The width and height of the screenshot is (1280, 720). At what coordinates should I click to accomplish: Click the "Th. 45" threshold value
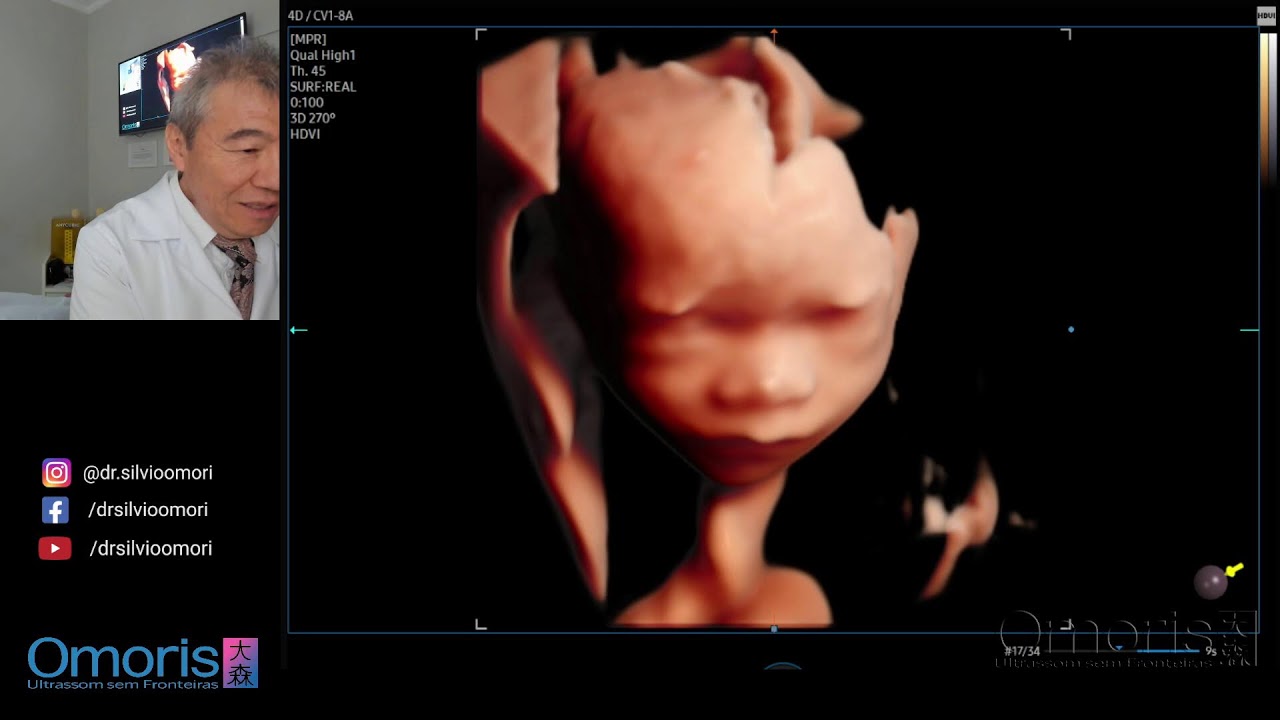click(308, 71)
